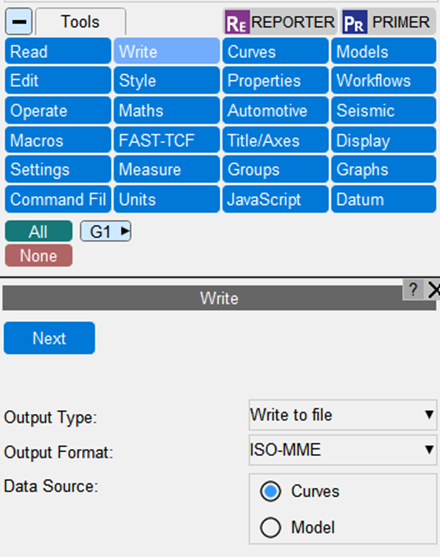The height and width of the screenshot is (557, 440).
Task: Switch to the Tools tab
Action: coord(81,22)
